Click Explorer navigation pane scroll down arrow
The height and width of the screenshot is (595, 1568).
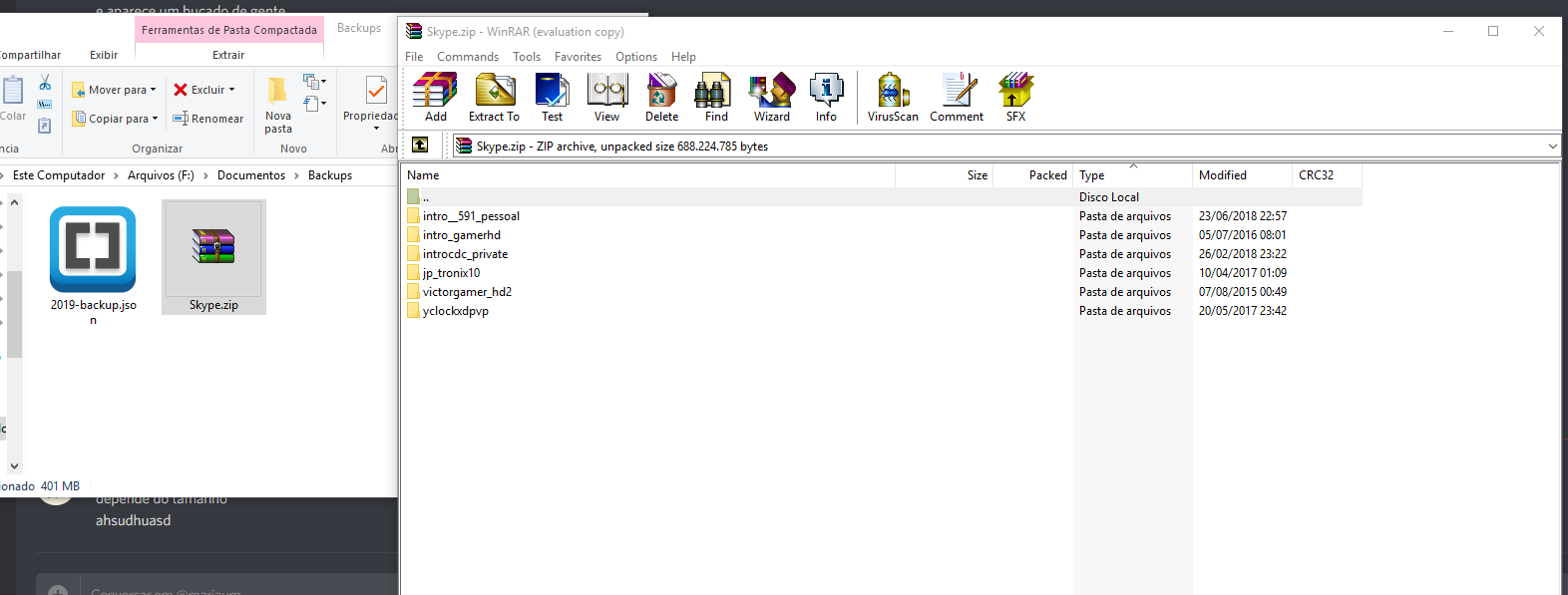(14, 465)
